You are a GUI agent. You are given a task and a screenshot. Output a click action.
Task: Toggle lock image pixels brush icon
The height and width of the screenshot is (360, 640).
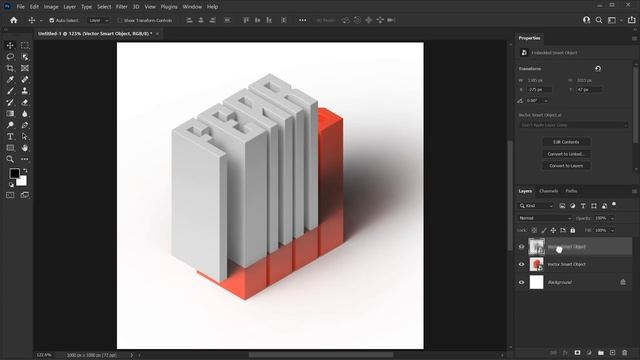coord(544,231)
